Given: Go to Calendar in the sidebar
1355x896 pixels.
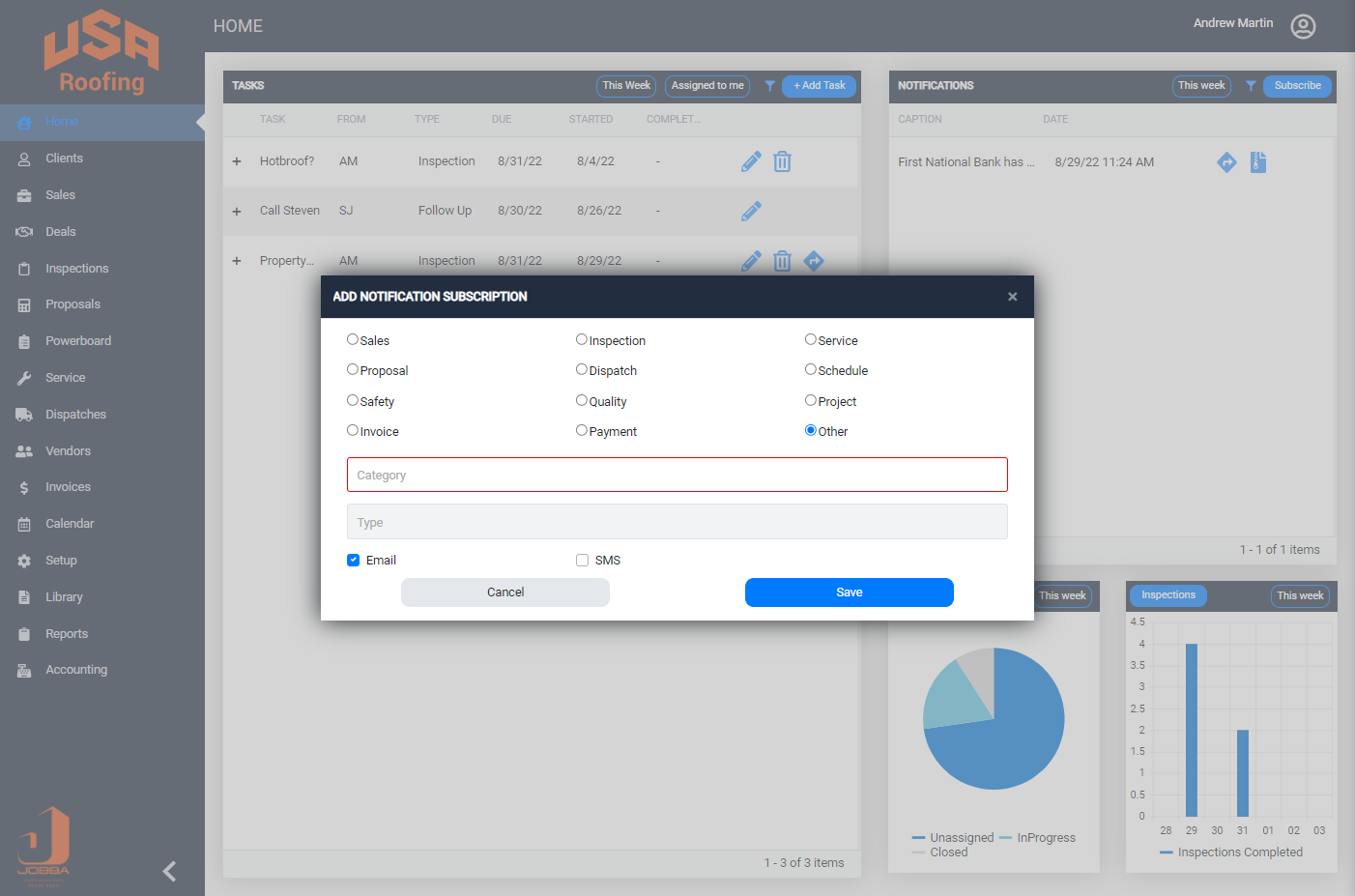Looking at the screenshot, I should click(x=70, y=524).
